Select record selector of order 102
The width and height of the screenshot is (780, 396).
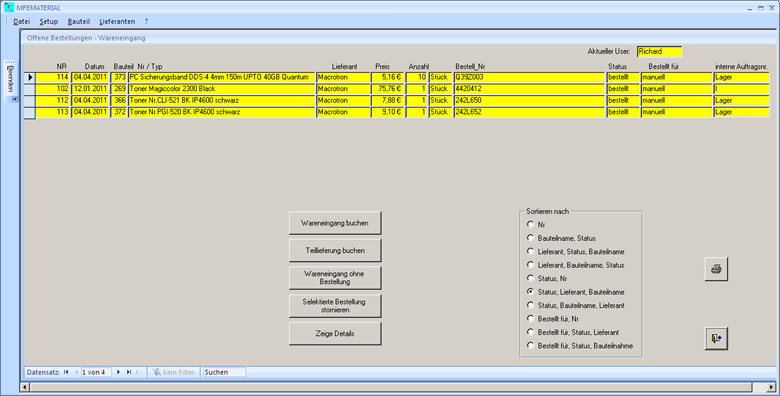[30, 89]
